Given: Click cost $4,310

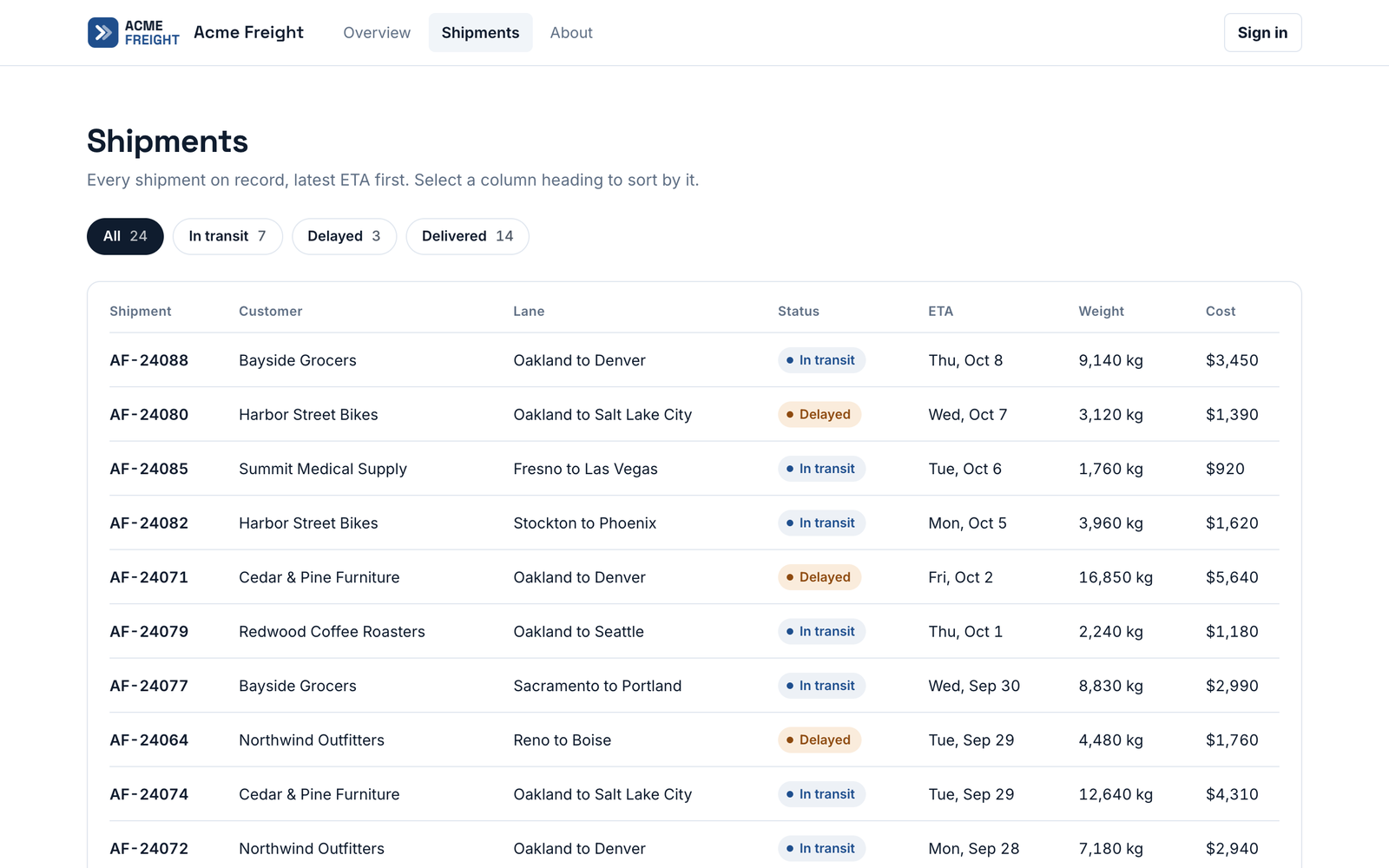Looking at the screenshot, I should pyautogui.click(x=1232, y=794).
